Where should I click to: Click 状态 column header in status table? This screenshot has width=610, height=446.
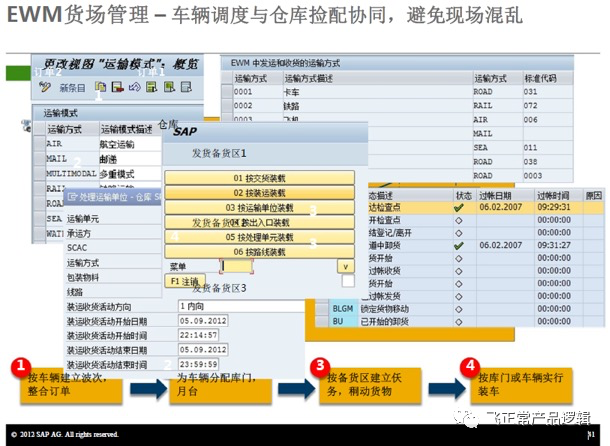tap(464, 195)
